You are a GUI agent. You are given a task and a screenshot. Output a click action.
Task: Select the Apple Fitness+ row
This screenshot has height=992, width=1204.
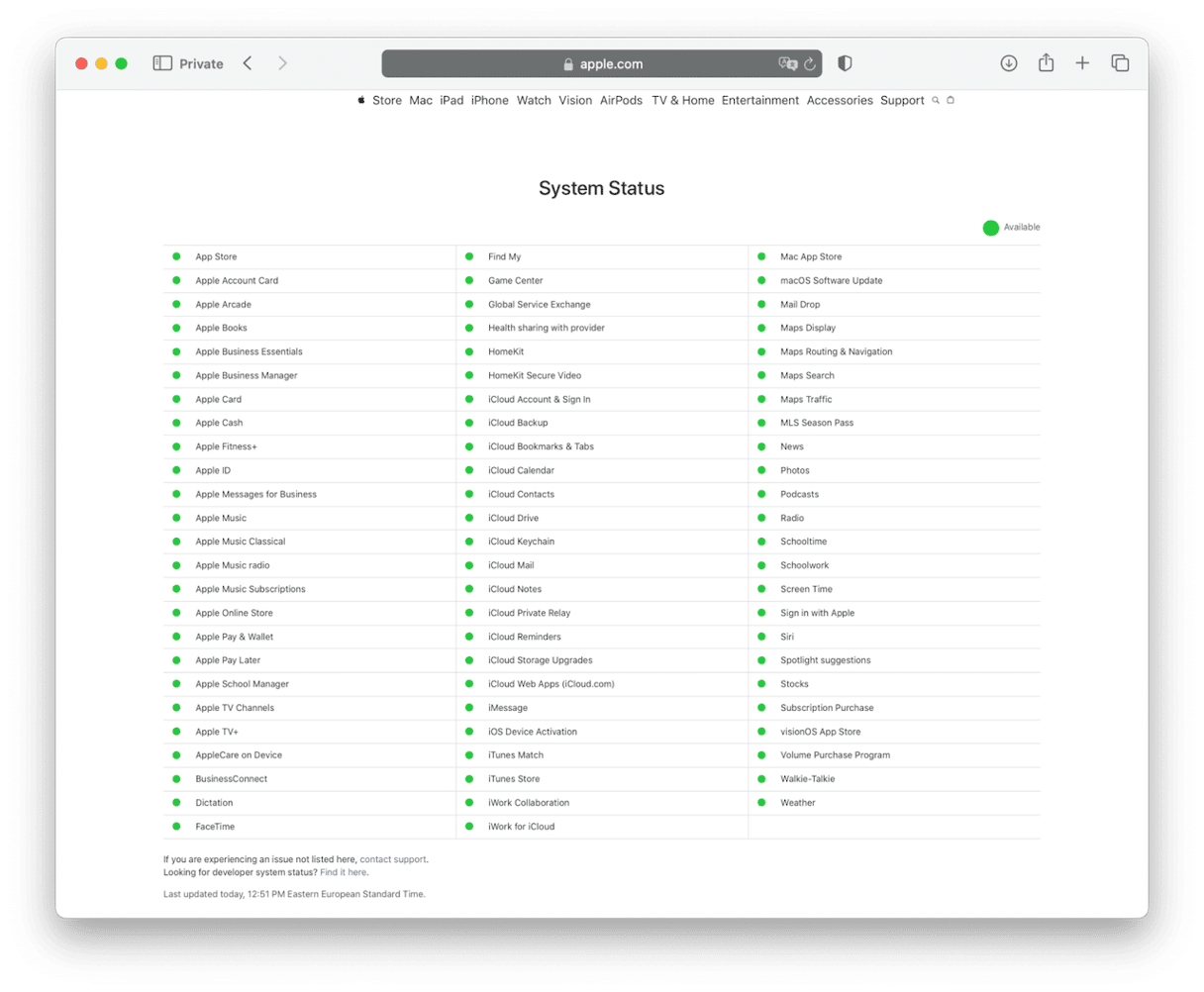309,446
